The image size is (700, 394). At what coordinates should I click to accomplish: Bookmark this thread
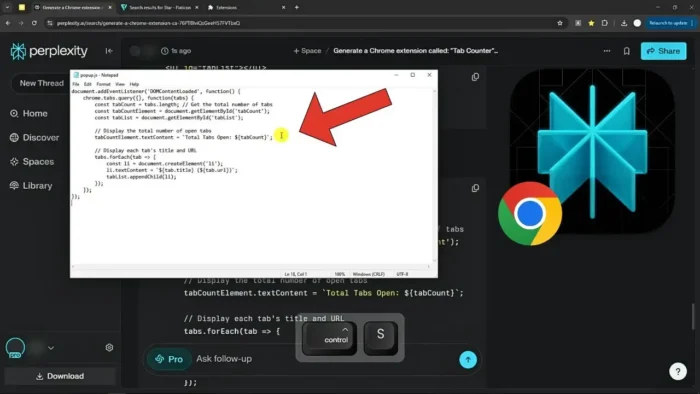point(627,51)
